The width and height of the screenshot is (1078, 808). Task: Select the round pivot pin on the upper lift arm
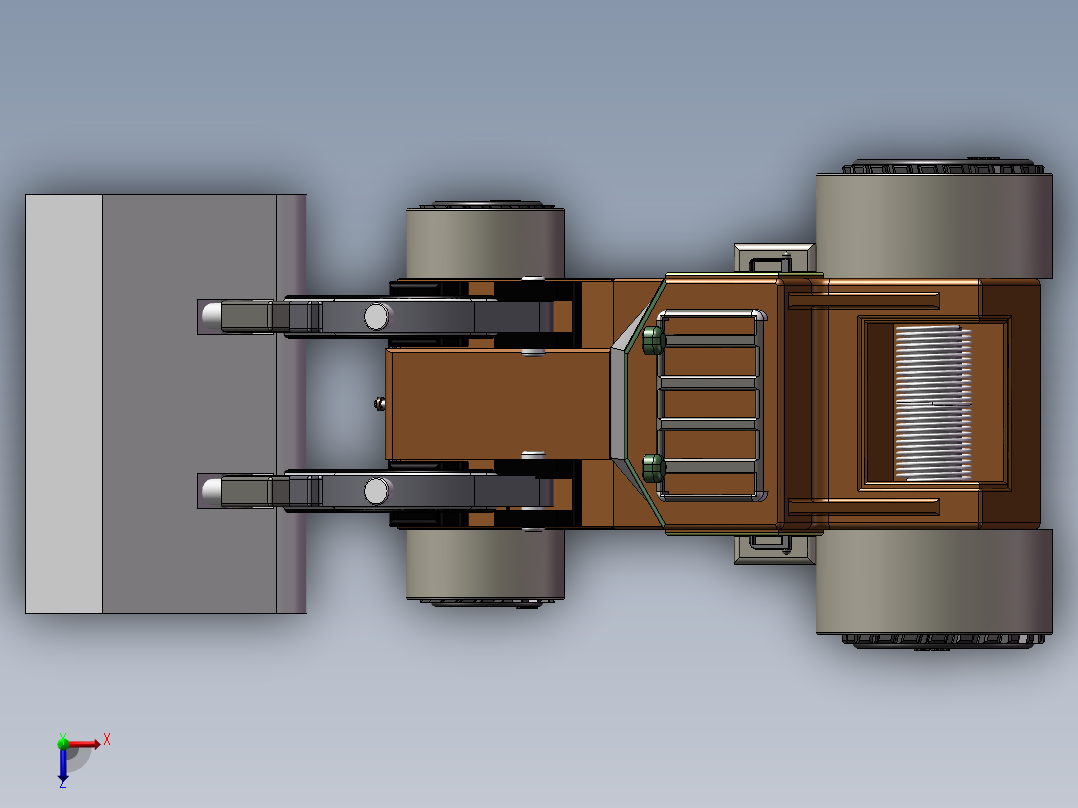(376, 317)
